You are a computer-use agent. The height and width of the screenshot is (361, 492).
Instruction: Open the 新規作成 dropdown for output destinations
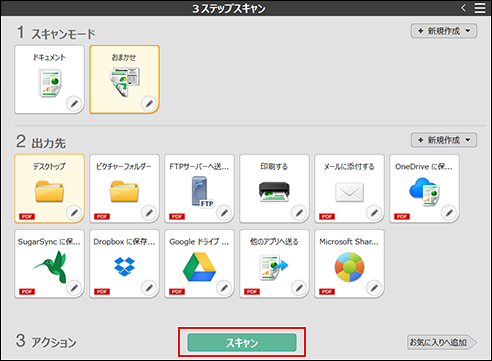pyautogui.click(x=444, y=140)
